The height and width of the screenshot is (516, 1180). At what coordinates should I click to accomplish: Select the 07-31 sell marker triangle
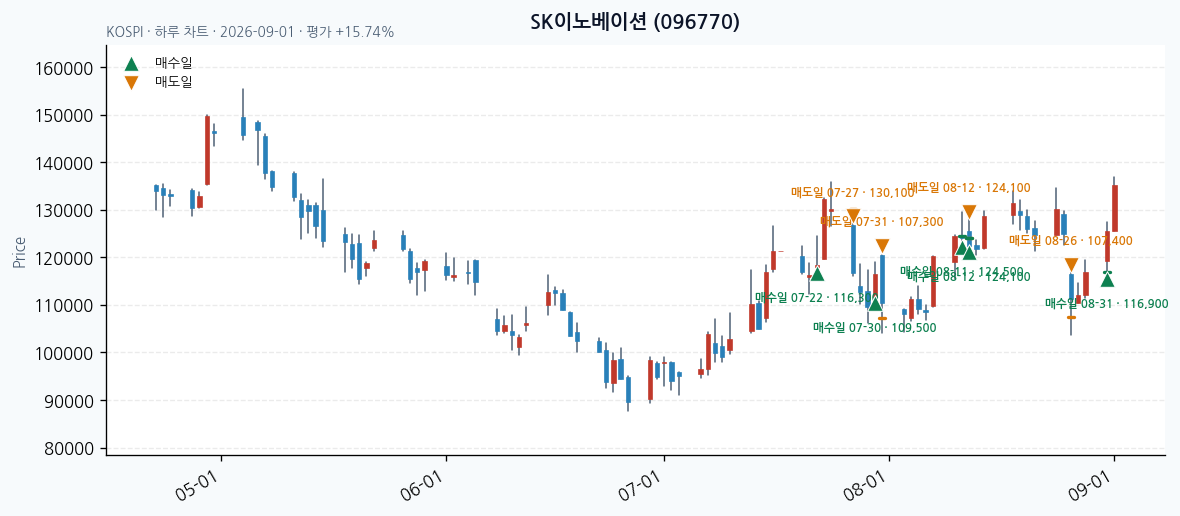[x=883, y=246]
